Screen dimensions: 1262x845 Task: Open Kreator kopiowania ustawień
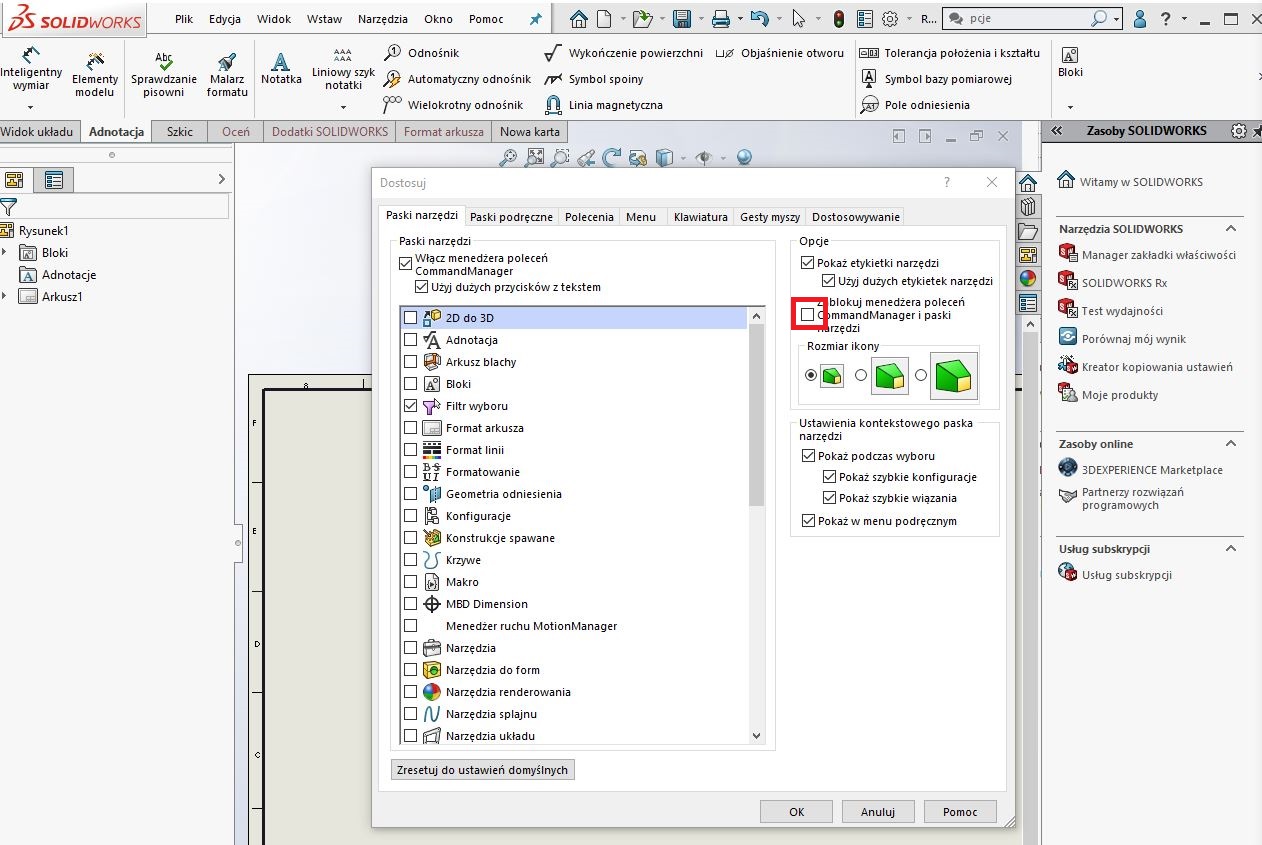point(1146,367)
